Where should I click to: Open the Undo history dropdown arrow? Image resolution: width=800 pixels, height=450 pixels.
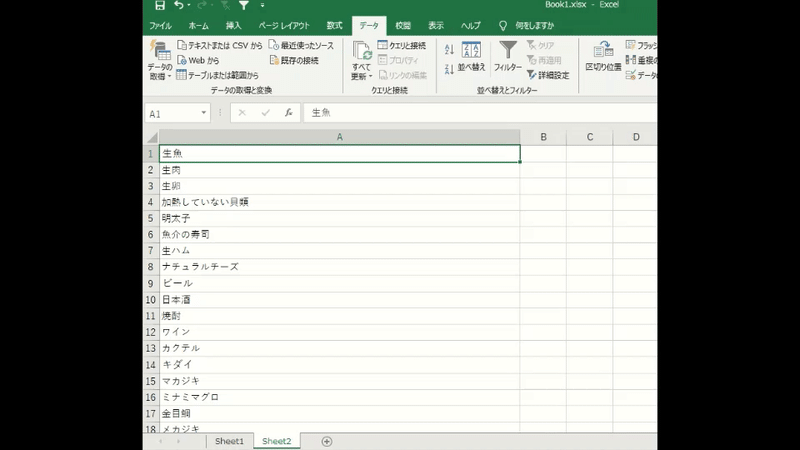tap(189, 5)
